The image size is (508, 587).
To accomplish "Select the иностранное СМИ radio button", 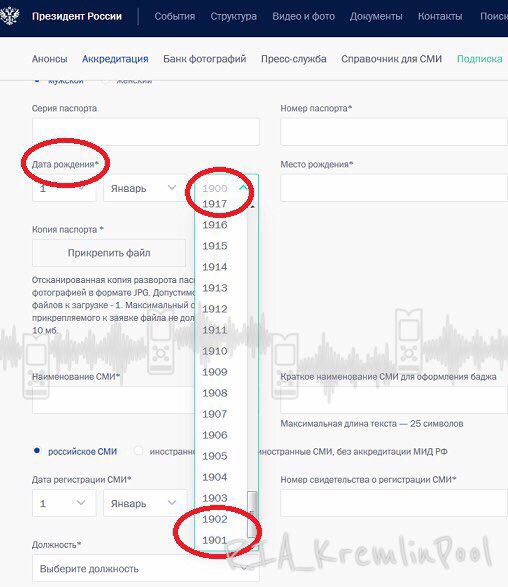I will click(138, 451).
